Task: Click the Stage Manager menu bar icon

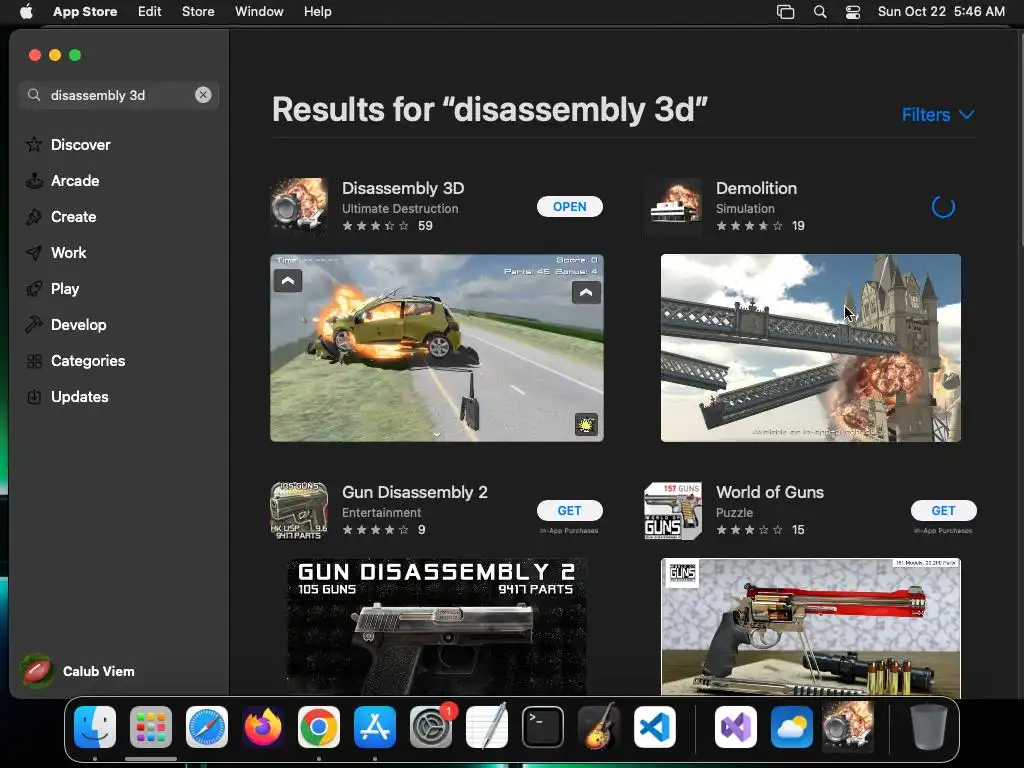Action: [x=786, y=11]
